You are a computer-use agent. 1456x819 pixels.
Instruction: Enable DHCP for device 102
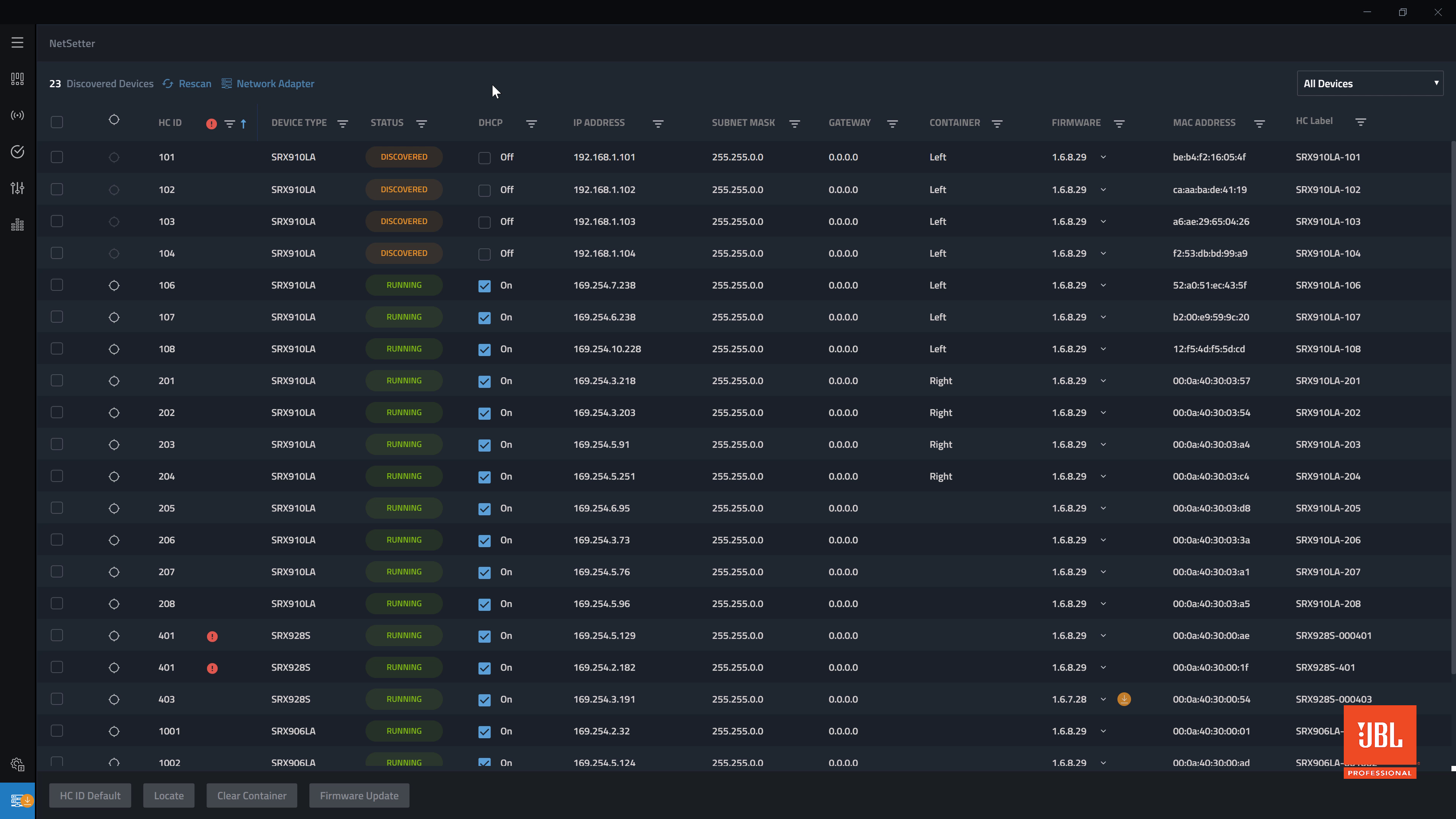(485, 190)
